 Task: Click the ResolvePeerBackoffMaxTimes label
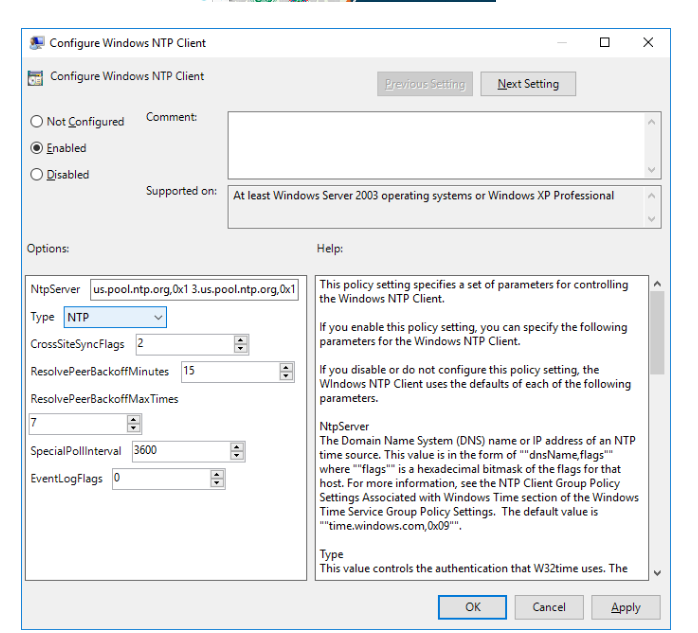(x=104, y=399)
